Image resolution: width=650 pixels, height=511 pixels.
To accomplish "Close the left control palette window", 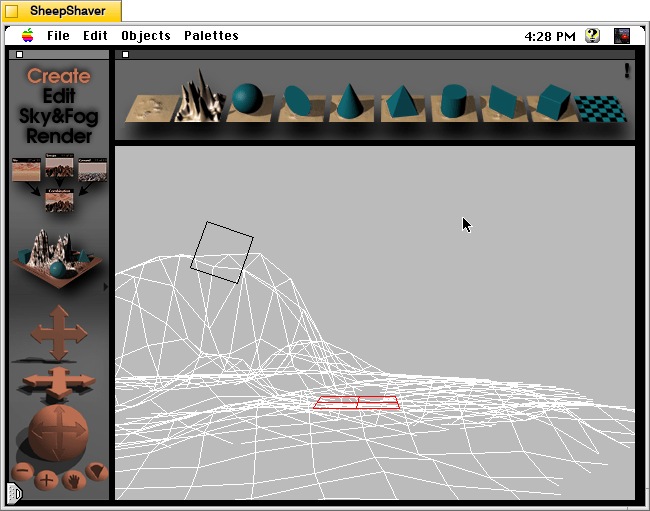I will click(19, 55).
